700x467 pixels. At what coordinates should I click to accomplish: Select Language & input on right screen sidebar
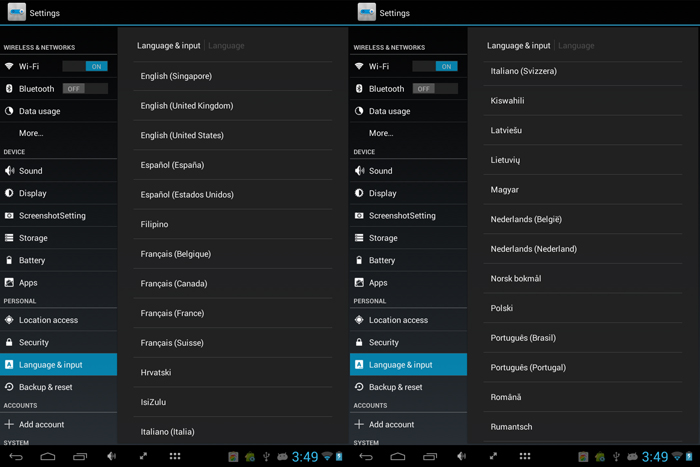pyautogui.click(x=408, y=365)
